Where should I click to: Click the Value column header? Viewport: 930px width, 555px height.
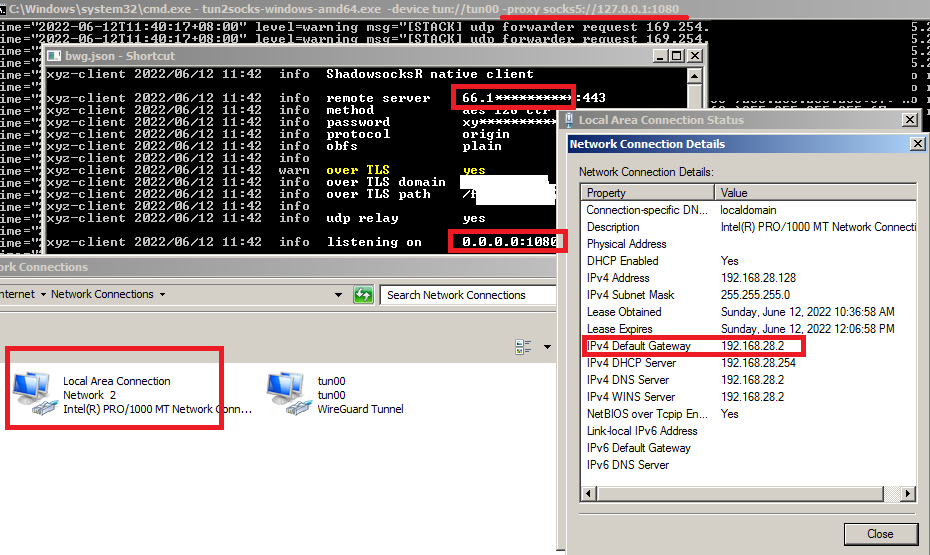[816, 193]
